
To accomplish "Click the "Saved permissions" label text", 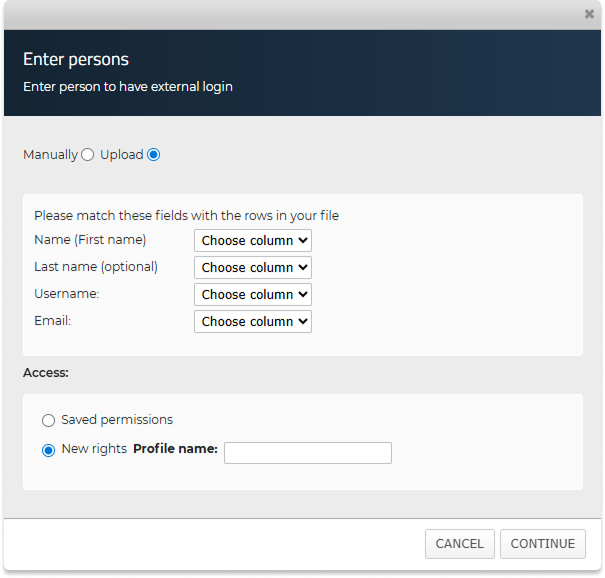I will (117, 420).
